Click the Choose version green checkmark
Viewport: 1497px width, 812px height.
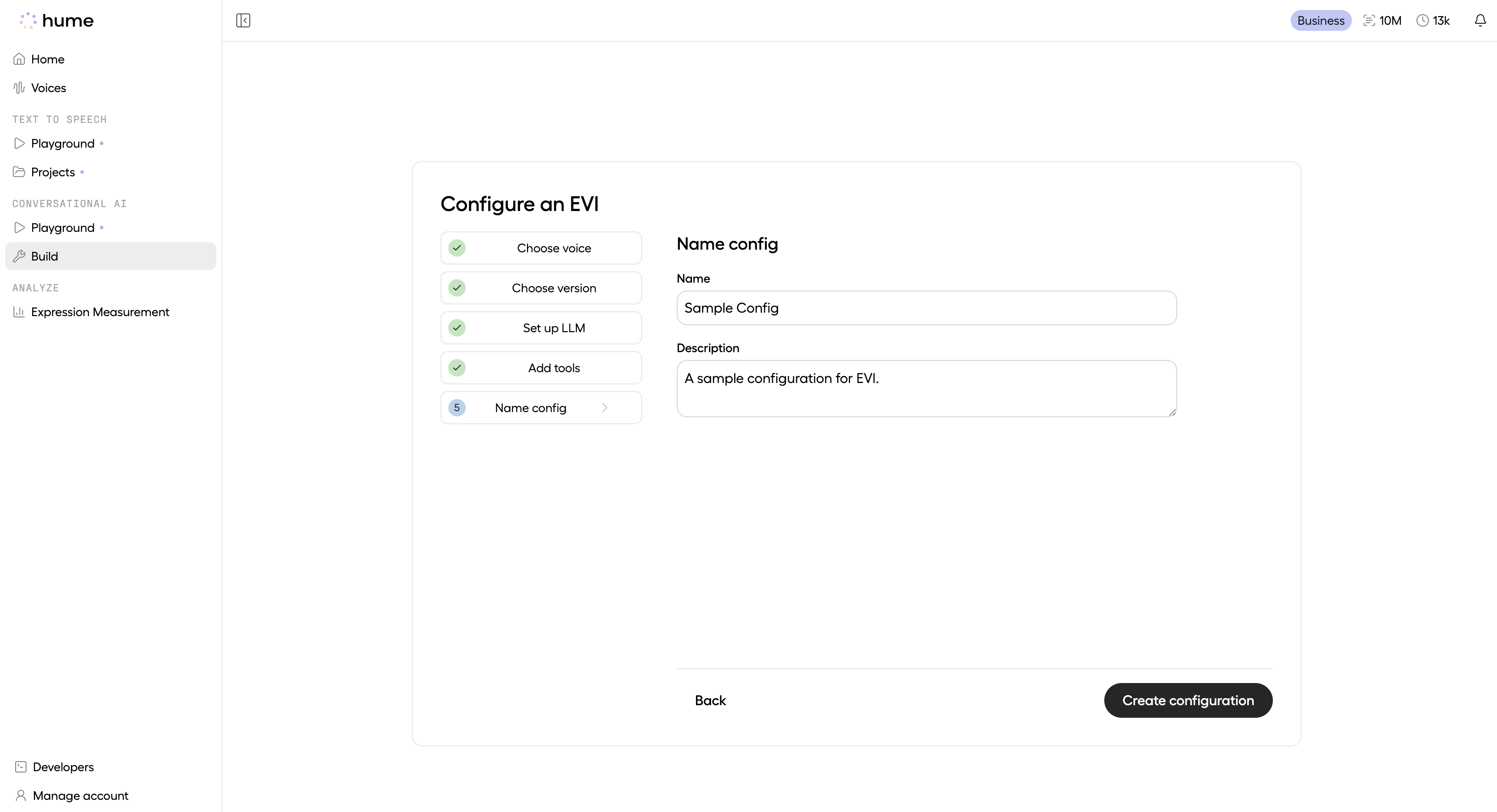tap(457, 287)
